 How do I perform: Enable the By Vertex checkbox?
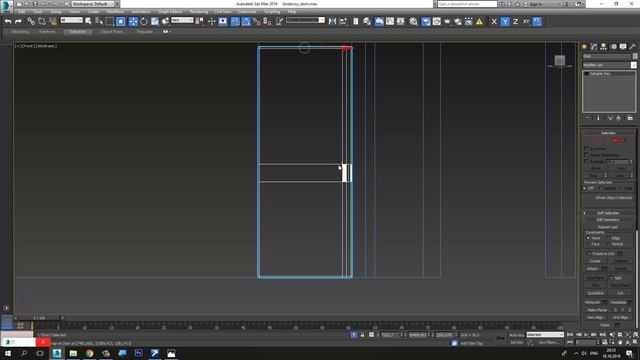[x=587, y=149]
